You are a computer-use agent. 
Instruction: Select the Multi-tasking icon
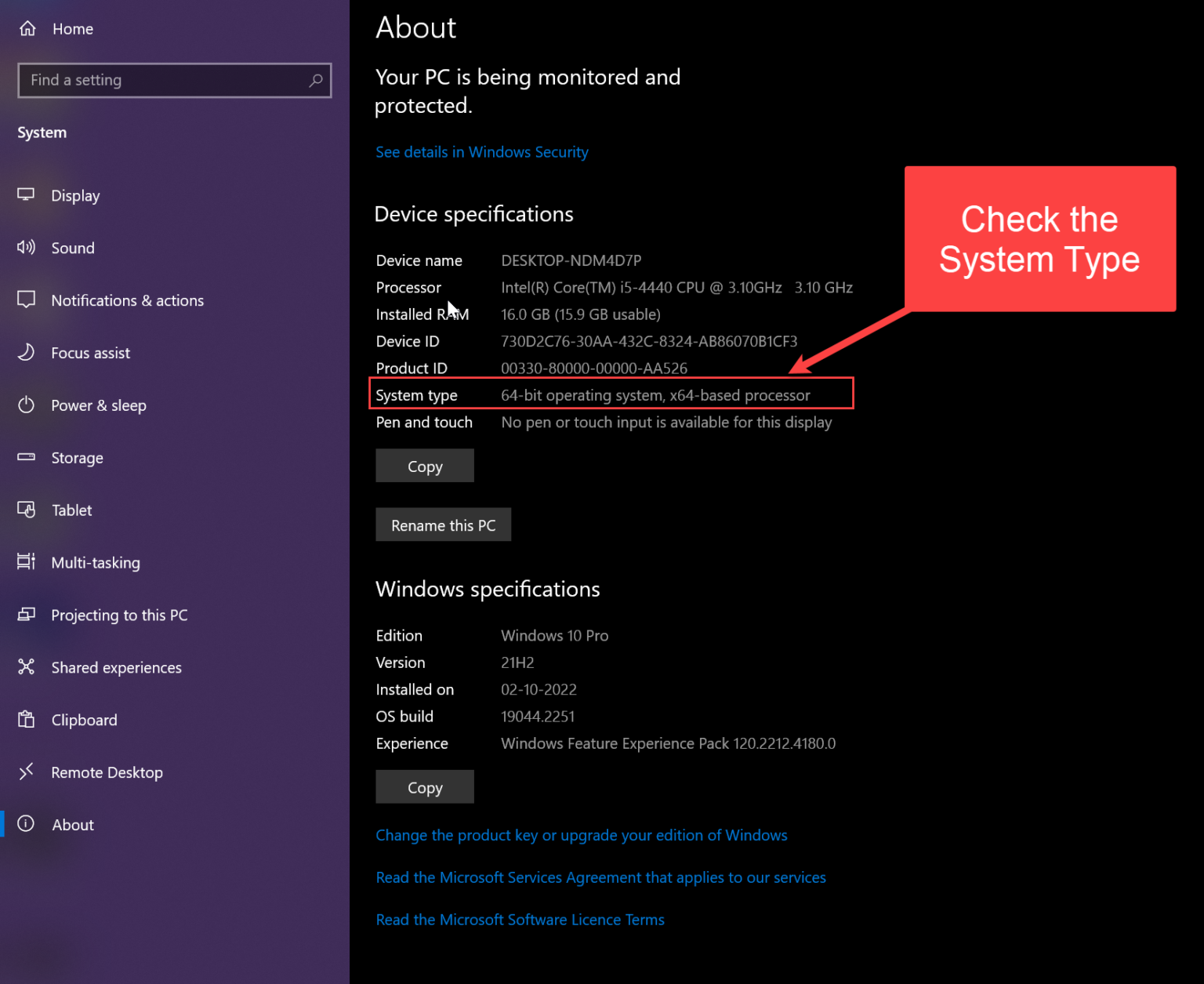click(x=26, y=562)
